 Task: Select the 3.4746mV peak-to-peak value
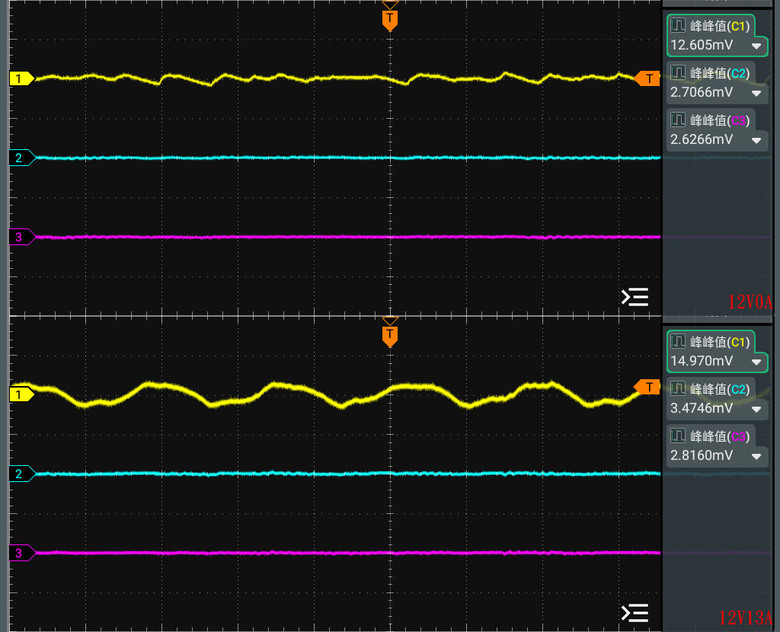tap(701, 408)
